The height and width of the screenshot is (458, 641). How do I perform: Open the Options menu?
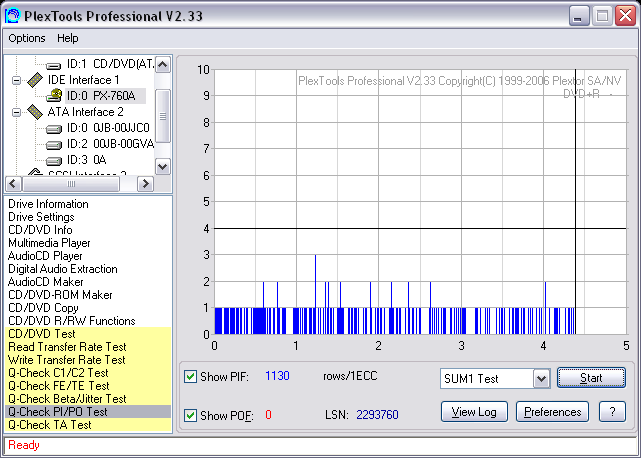[x=27, y=38]
